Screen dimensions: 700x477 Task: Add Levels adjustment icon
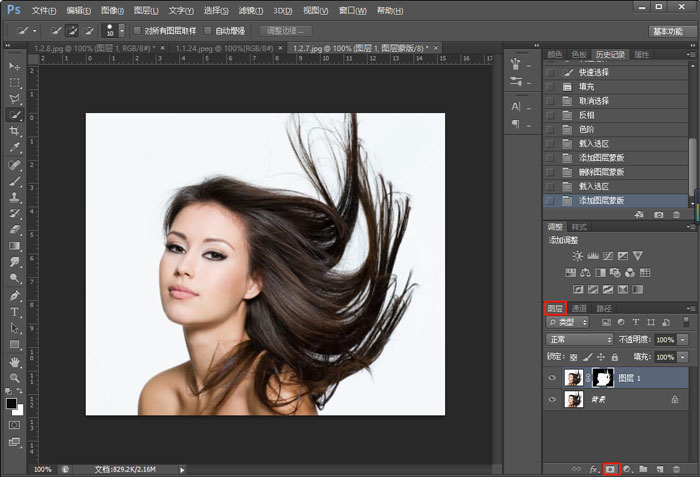(592, 256)
